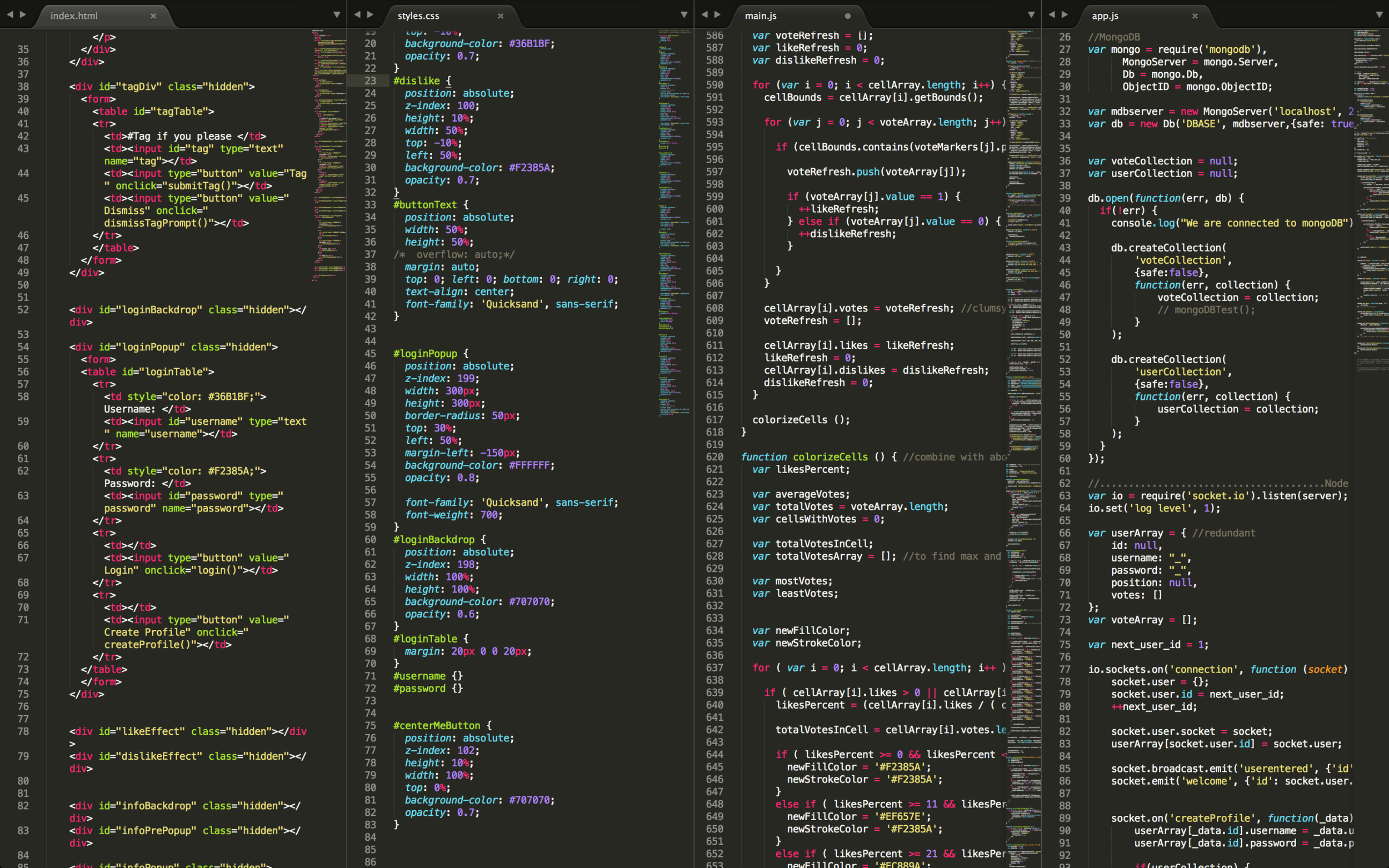The height and width of the screenshot is (868, 1389).
Task: Click the previous-tab arrow in the styles.css pane
Action: tap(357, 14)
